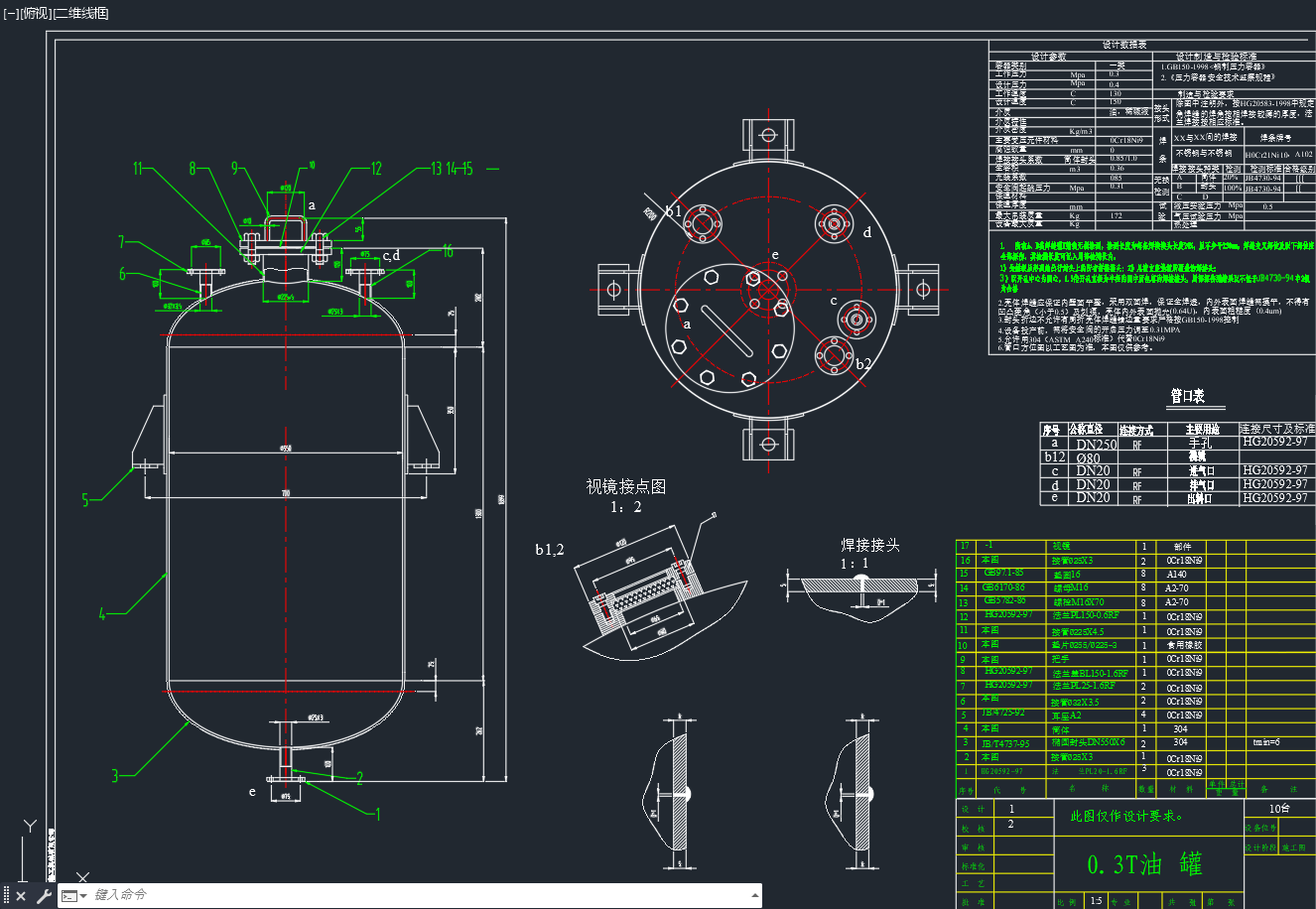Select nozzle table cell Ø80

coord(1088,458)
